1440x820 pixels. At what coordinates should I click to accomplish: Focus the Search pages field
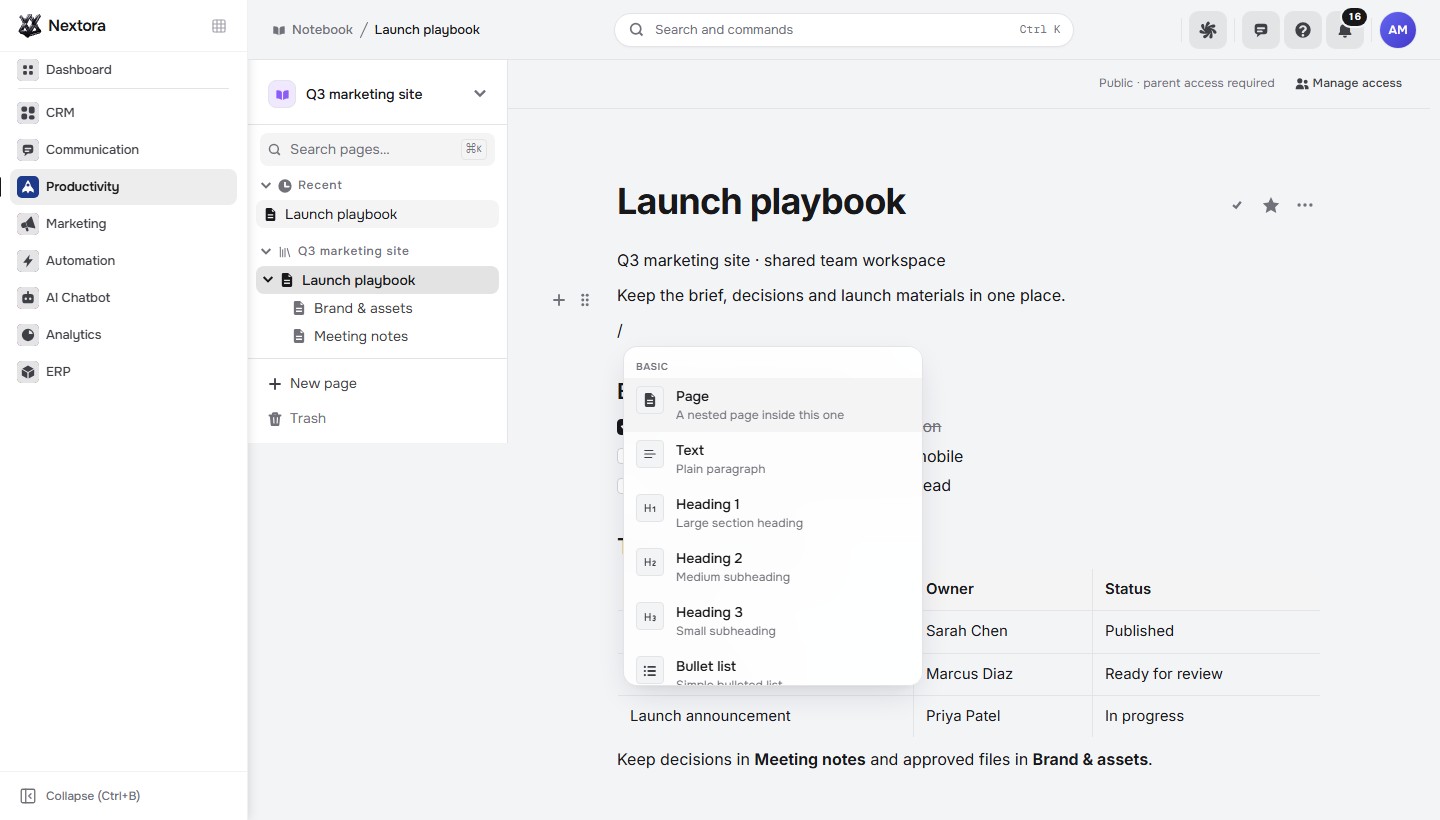tap(377, 149)
